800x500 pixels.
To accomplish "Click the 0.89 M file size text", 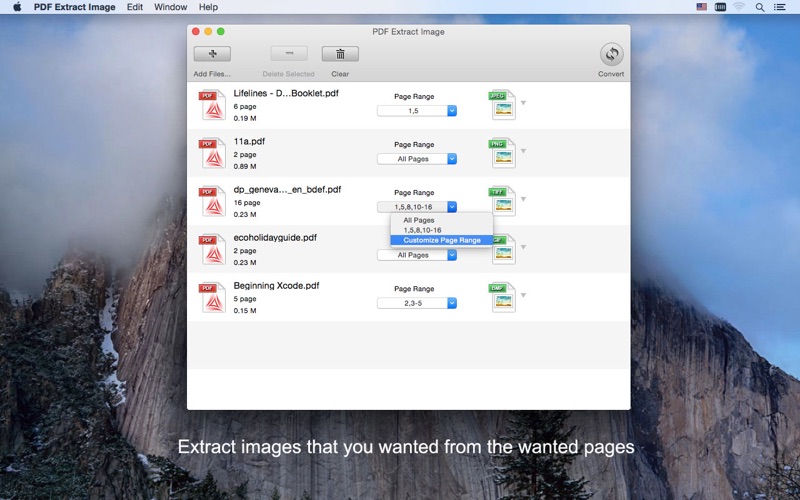I will click(x=245, y=166).
